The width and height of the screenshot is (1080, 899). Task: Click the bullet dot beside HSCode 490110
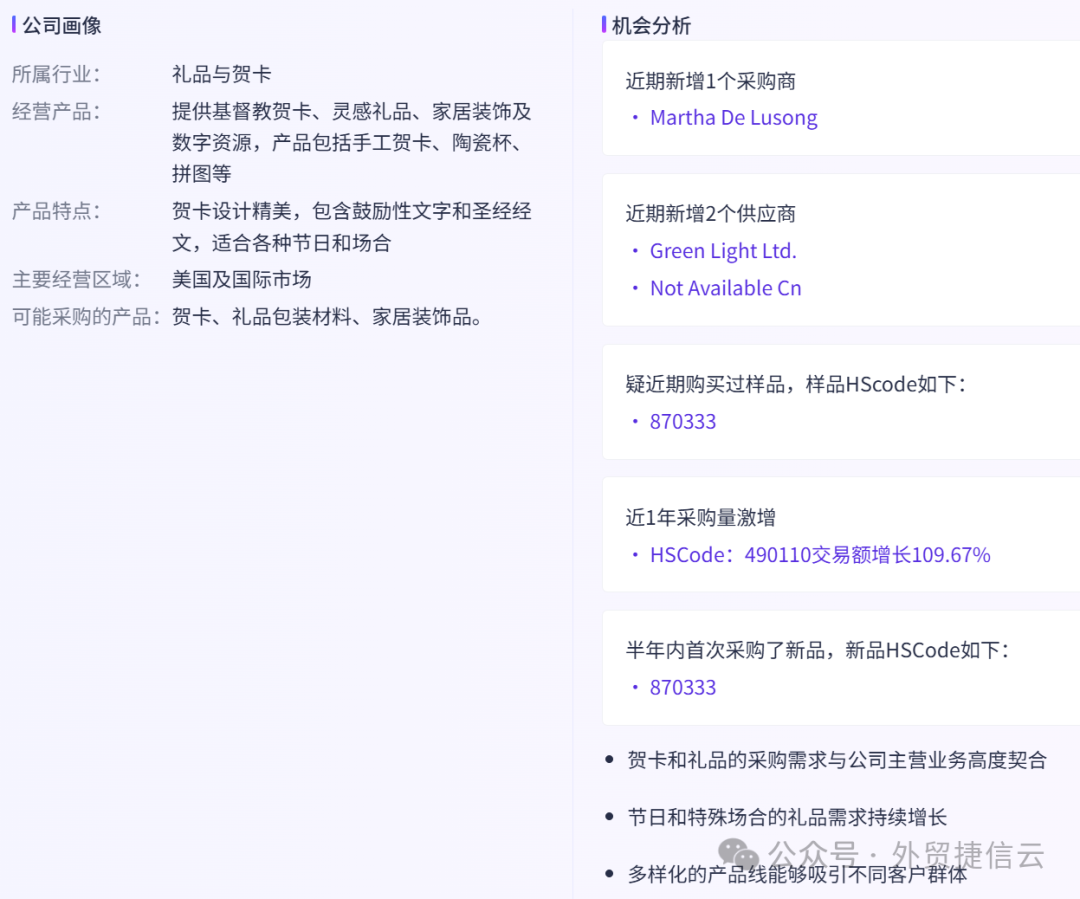pyautogui.click(x=634, y=555)
